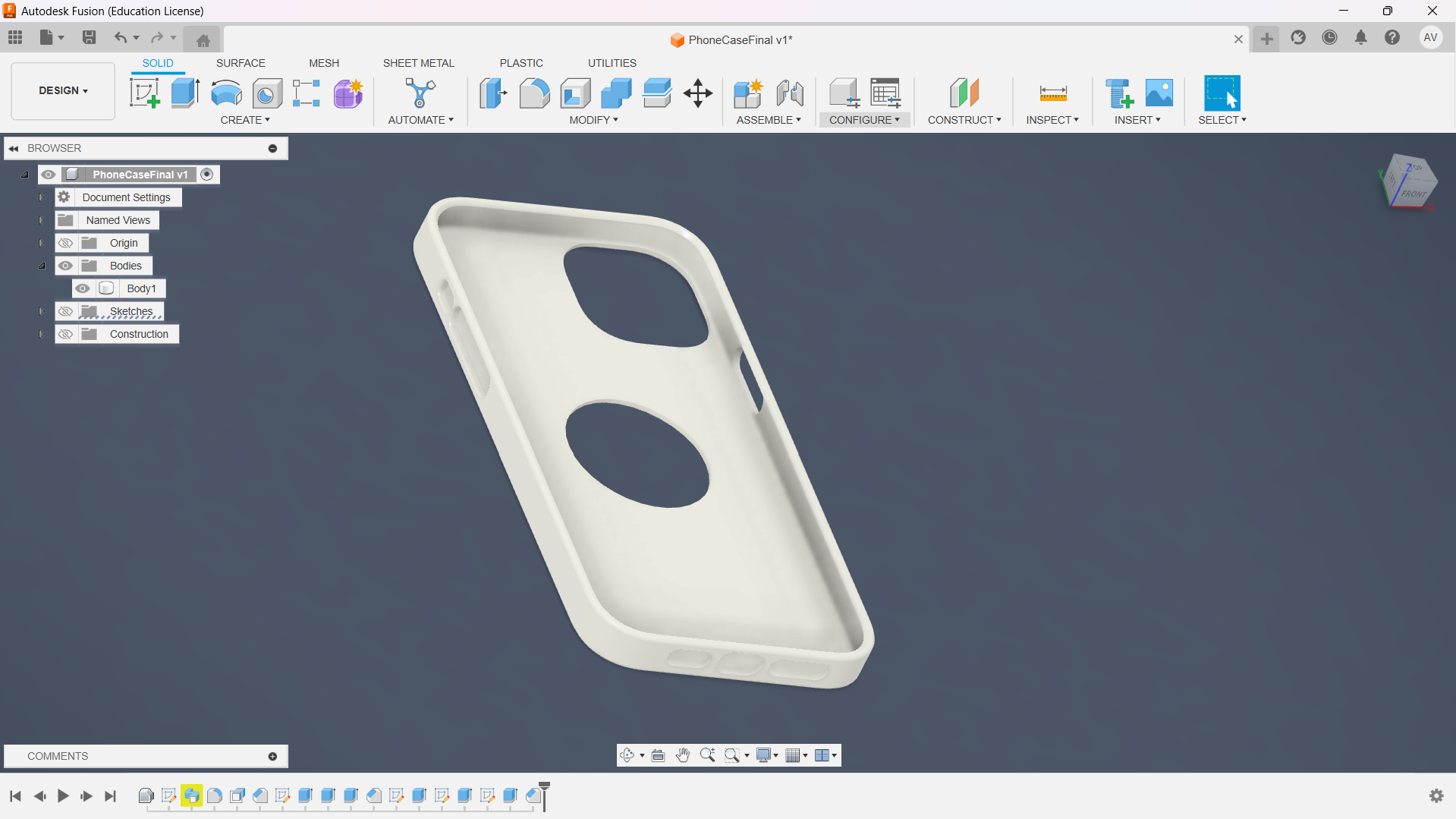
Task: Start the Fillet tool in Modify
Action: point(535,93)
